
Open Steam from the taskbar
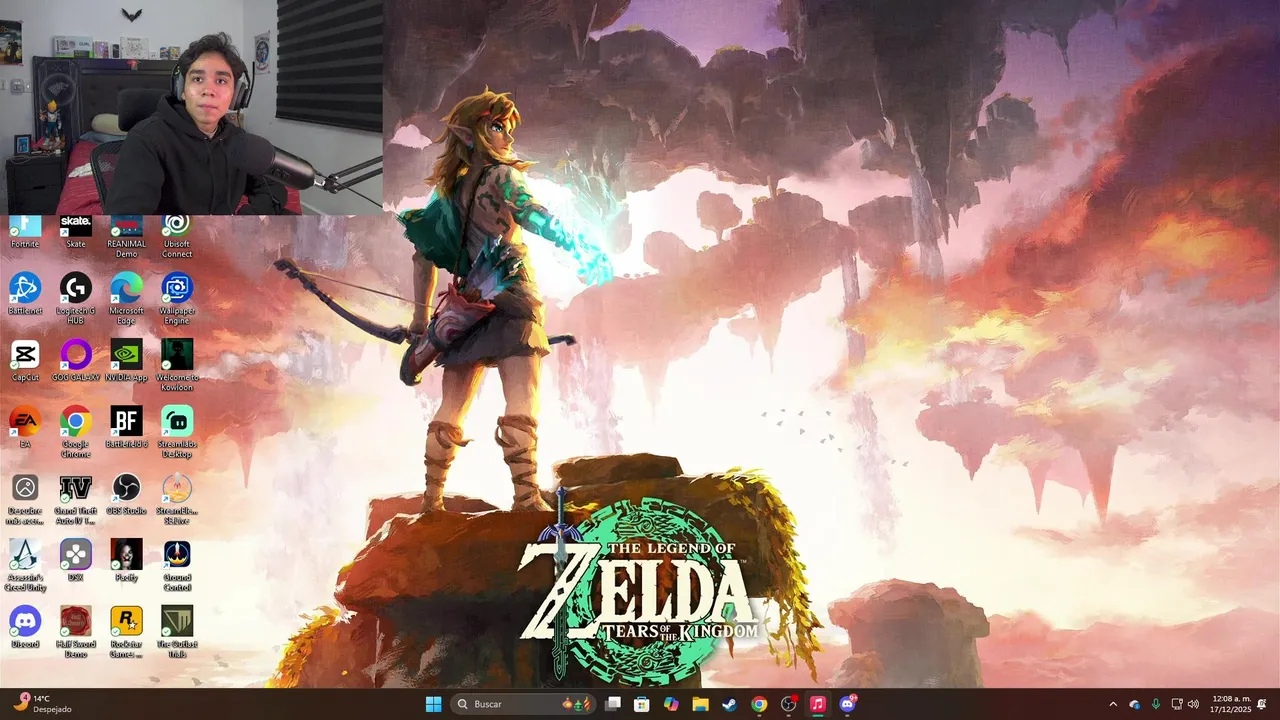730,704
